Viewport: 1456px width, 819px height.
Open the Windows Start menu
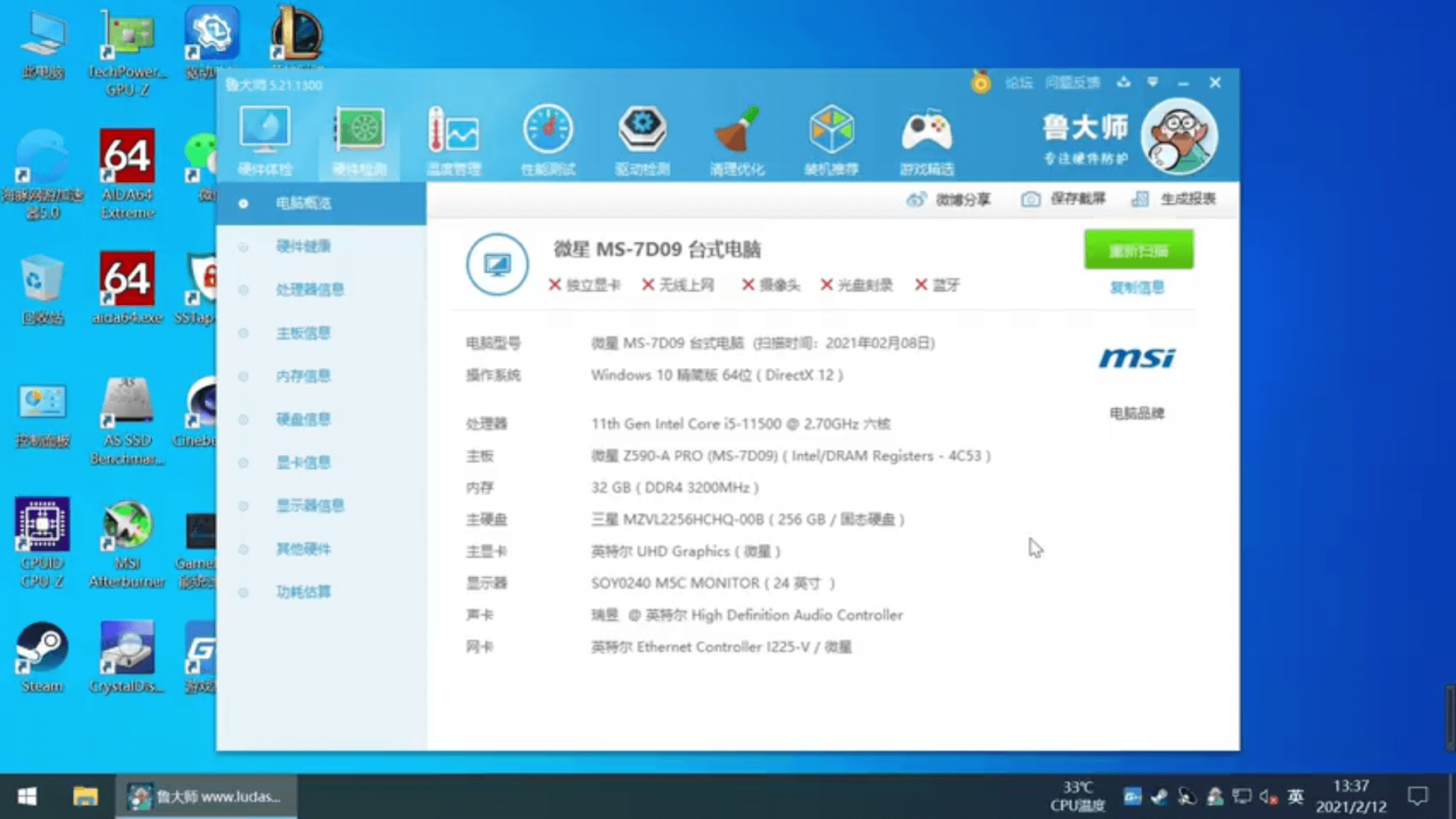click(27, 797)
